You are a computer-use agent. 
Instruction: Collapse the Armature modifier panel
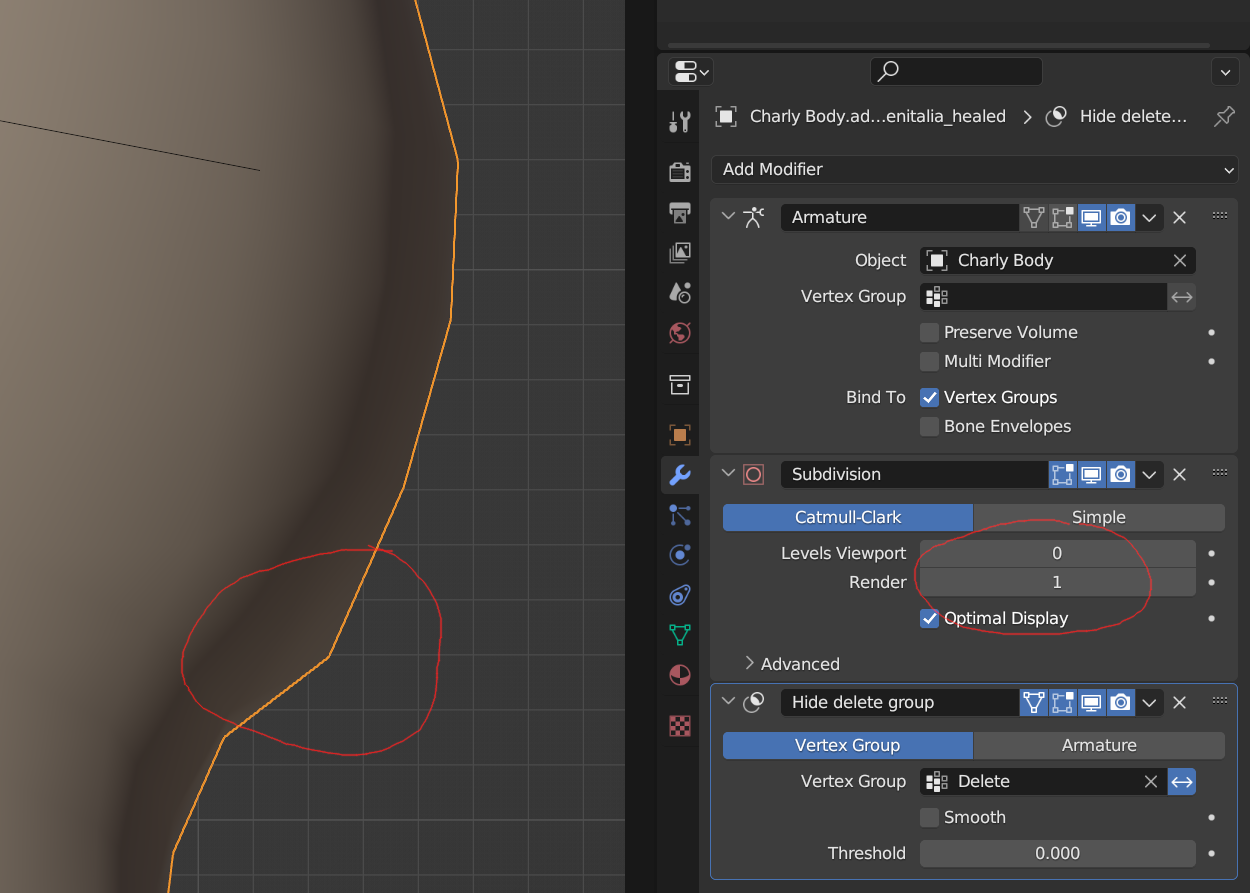point(728,217)
